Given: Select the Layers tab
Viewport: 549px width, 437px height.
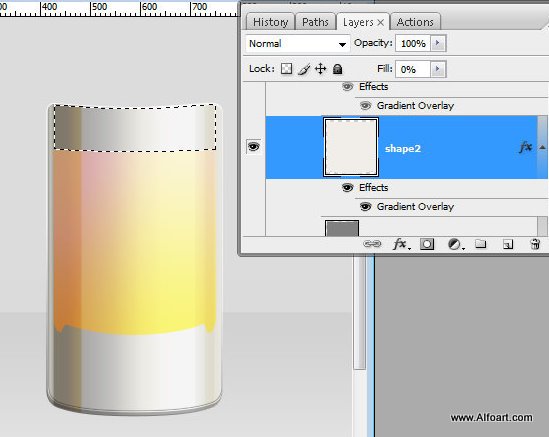Looking at the screenshot, I should tap(358, 22).
